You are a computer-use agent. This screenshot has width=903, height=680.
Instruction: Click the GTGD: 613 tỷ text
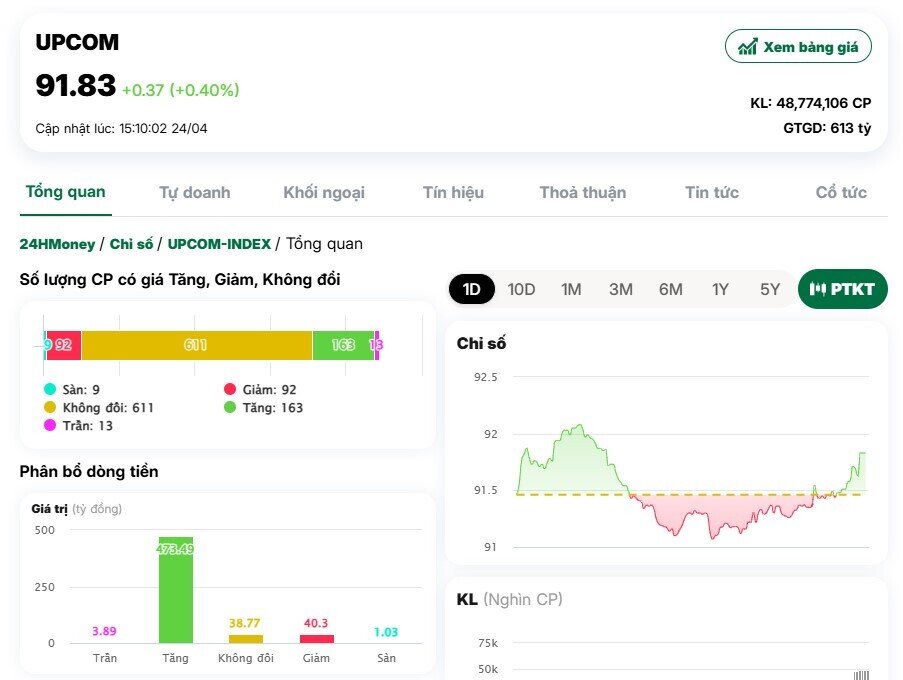point(827,128)
